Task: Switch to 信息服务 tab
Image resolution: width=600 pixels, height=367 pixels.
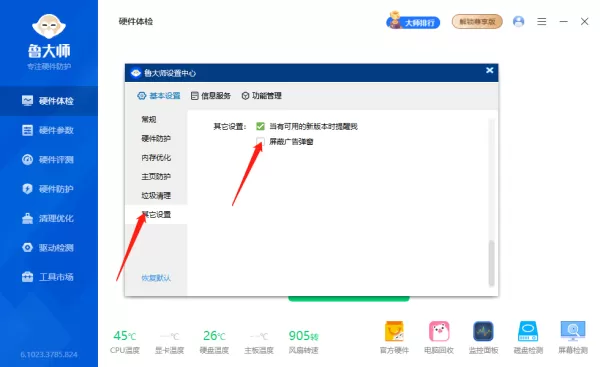Action: click(x=211, y=96)
